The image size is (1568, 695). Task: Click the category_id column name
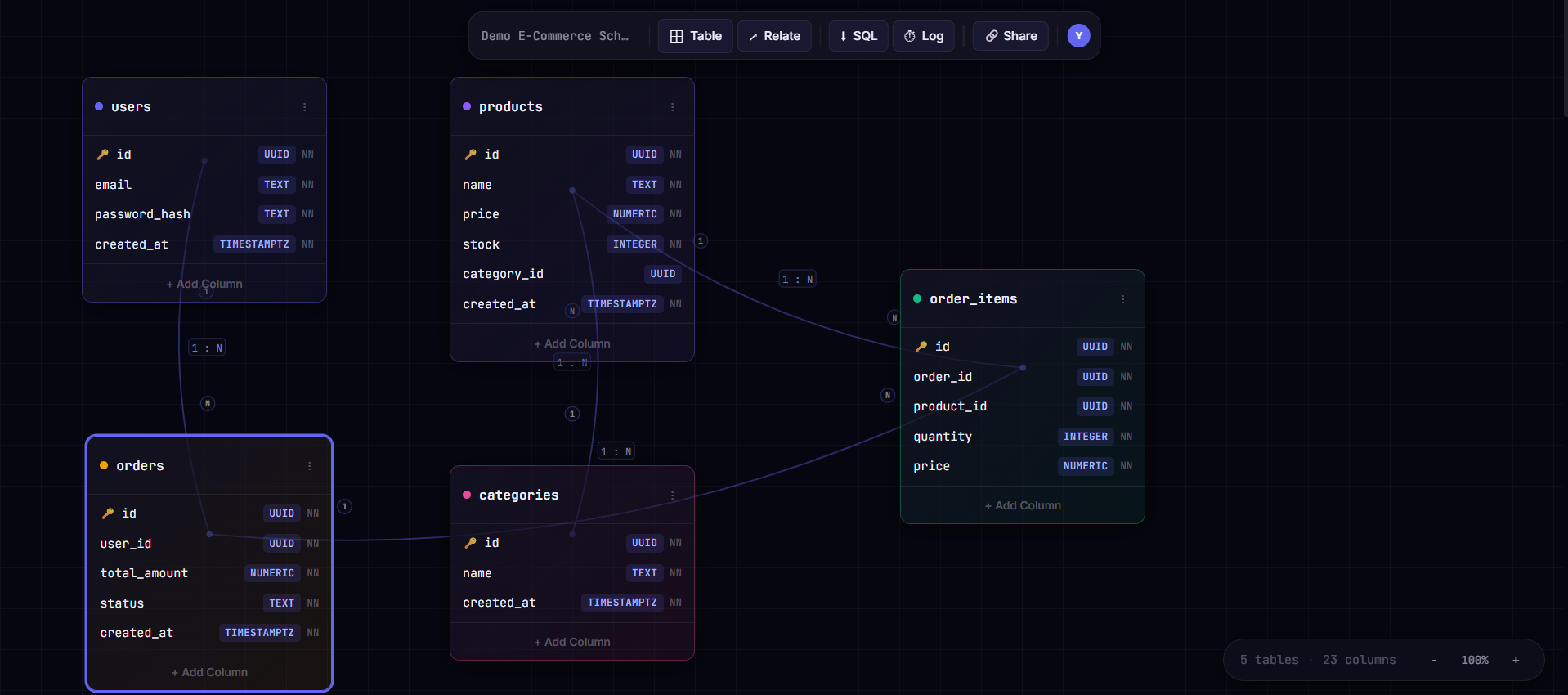[x=503, y=274]
